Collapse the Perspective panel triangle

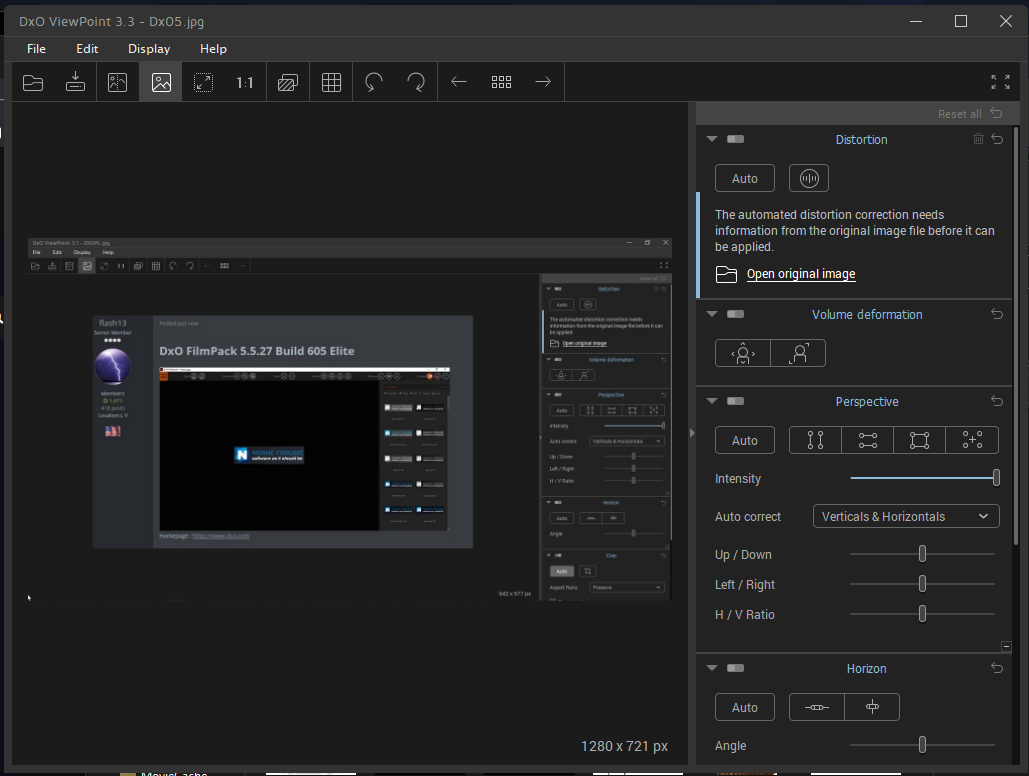tap(712, 401)
